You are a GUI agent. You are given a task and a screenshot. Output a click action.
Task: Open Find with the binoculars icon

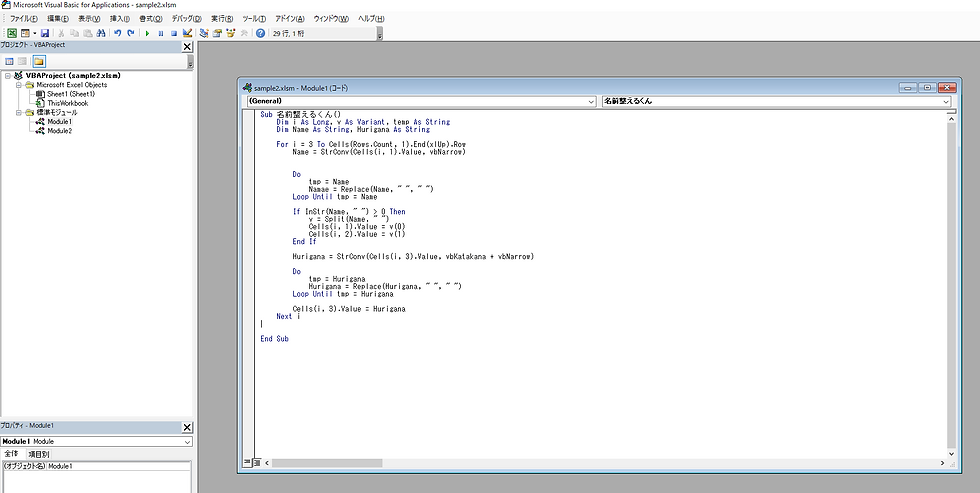[101, 33]
